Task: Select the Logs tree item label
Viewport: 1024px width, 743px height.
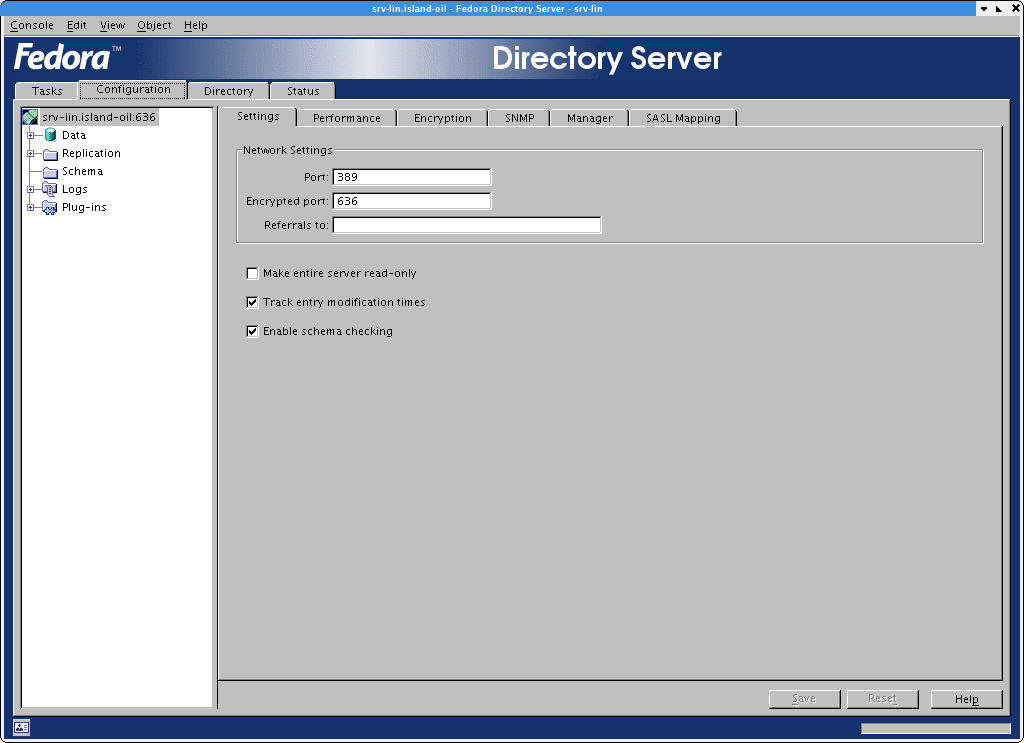Action: tap(74, 189)
